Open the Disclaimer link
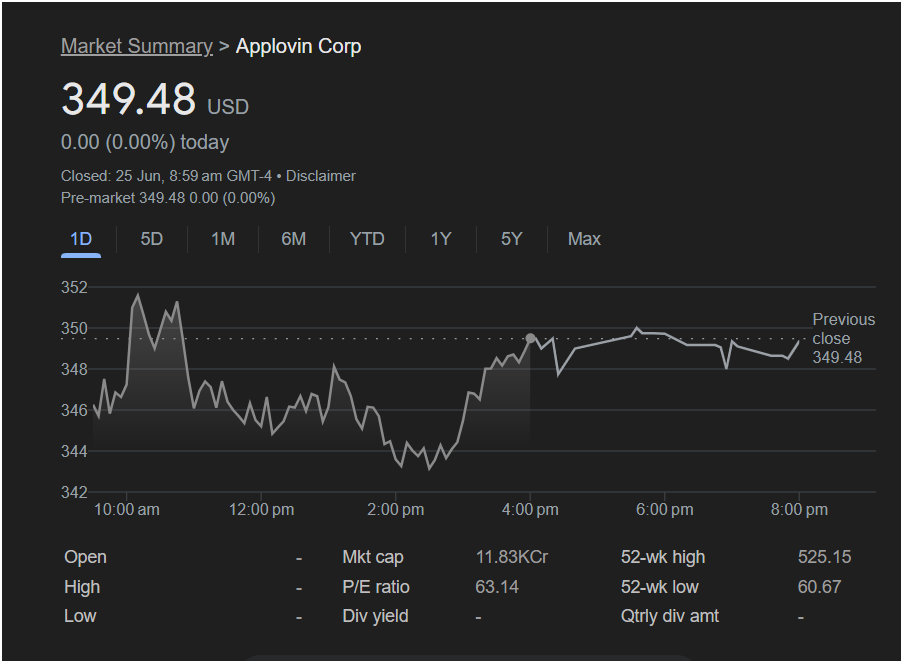Screen dimensions: 903x663 (321, 176)
